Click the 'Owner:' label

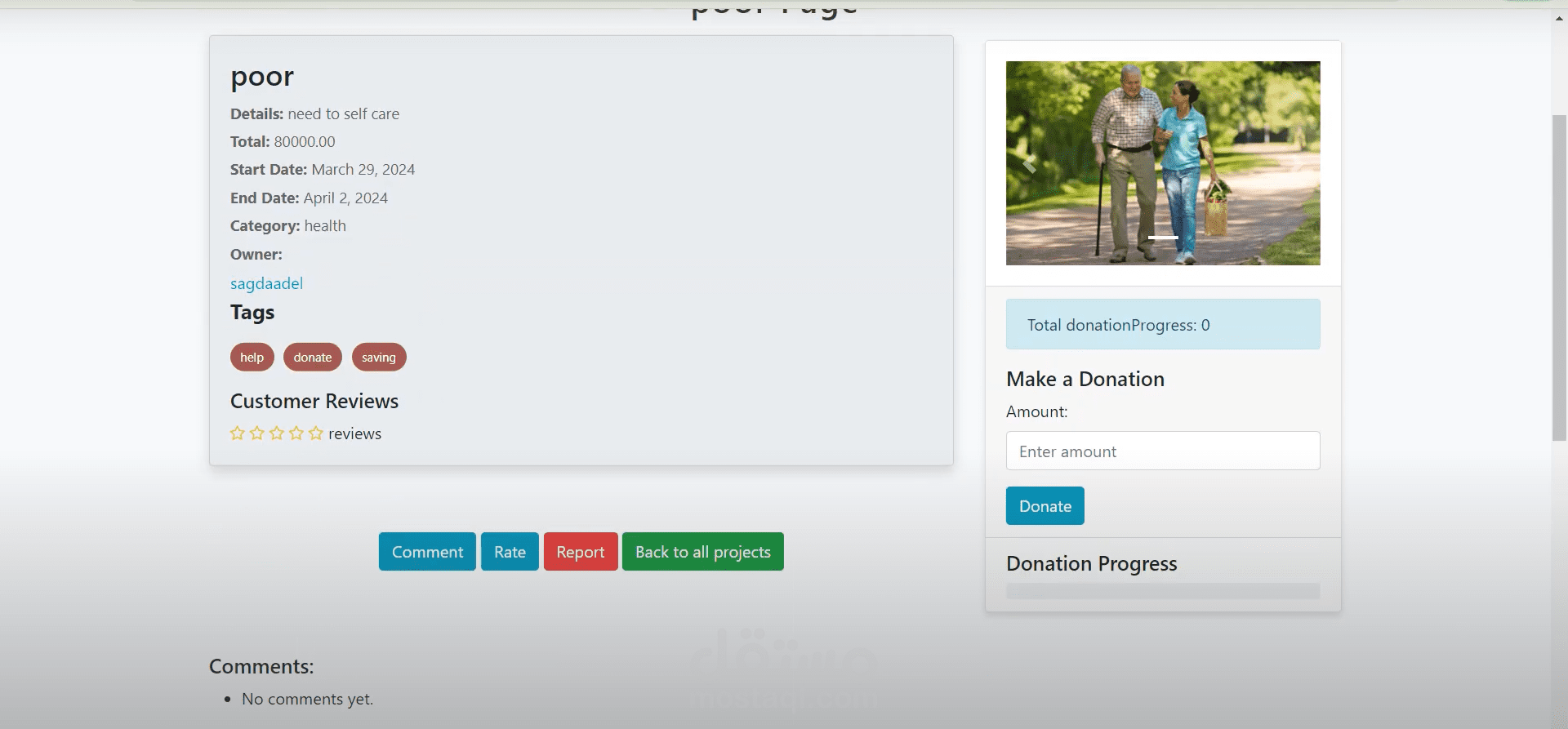(256, 255)
